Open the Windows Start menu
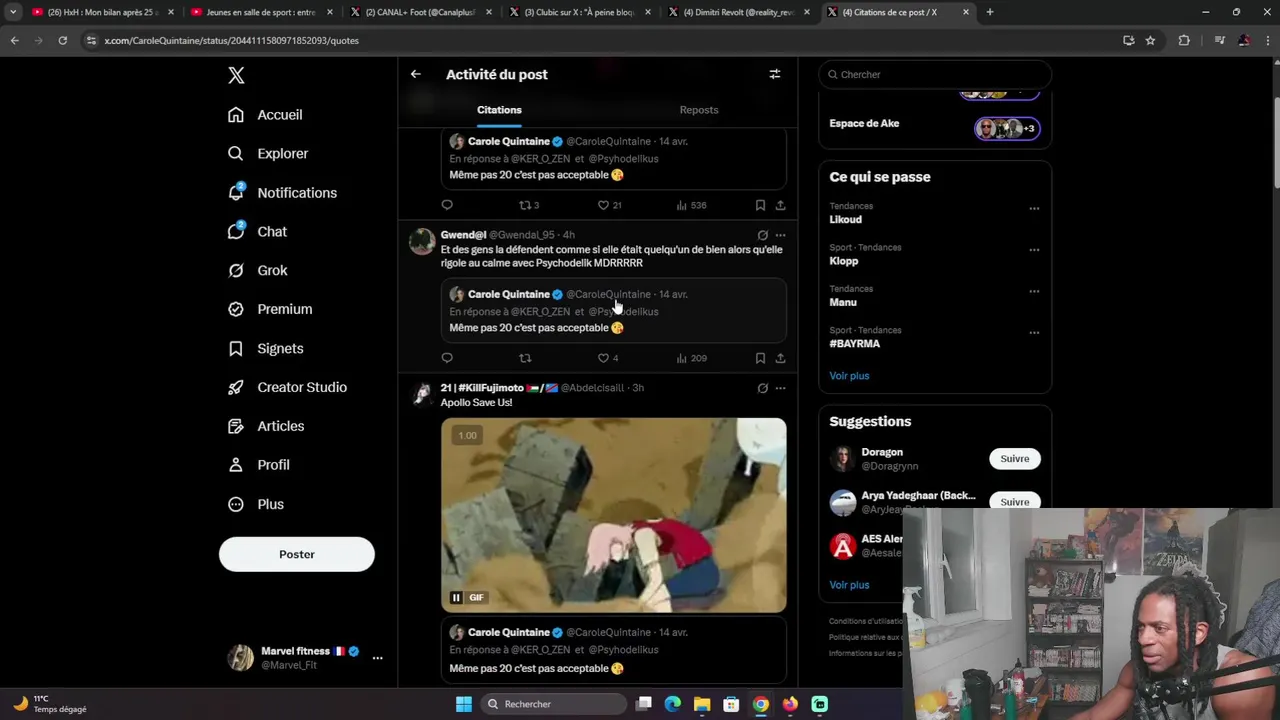1280x720 pixels. tap(464, 704)
